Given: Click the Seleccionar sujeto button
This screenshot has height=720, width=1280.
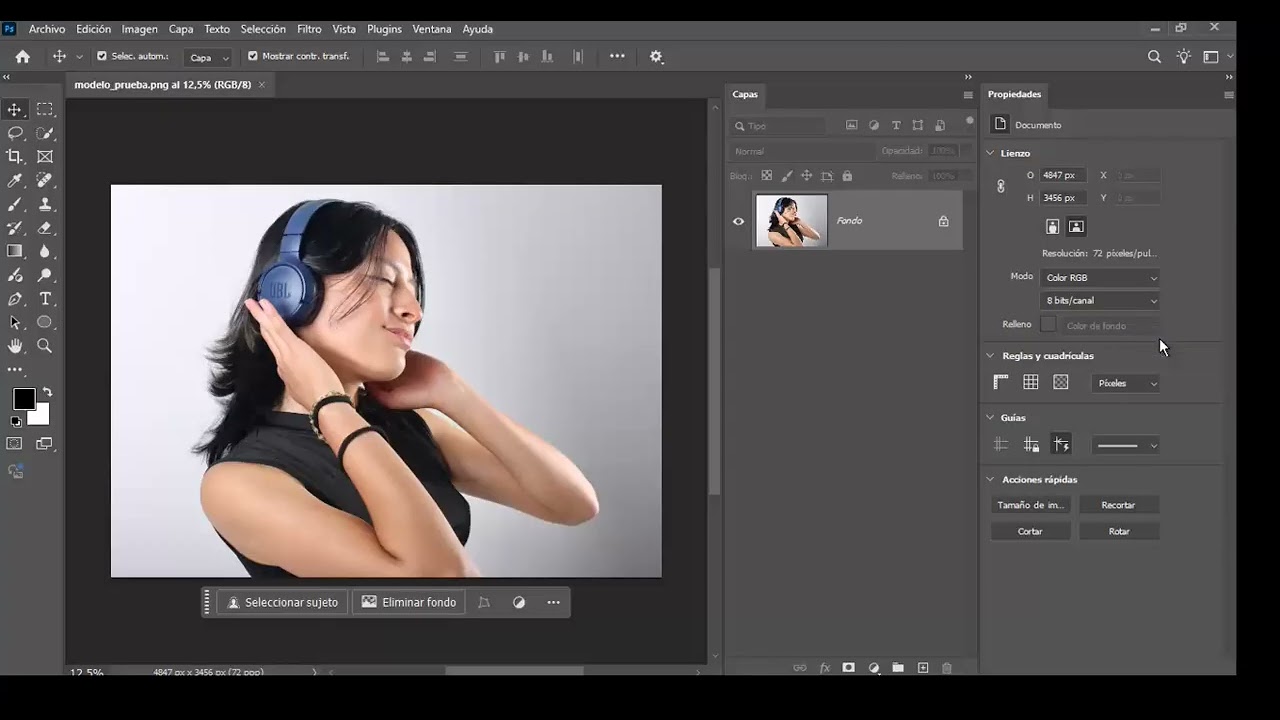Looking at the screenshot, I should [283, 602].
